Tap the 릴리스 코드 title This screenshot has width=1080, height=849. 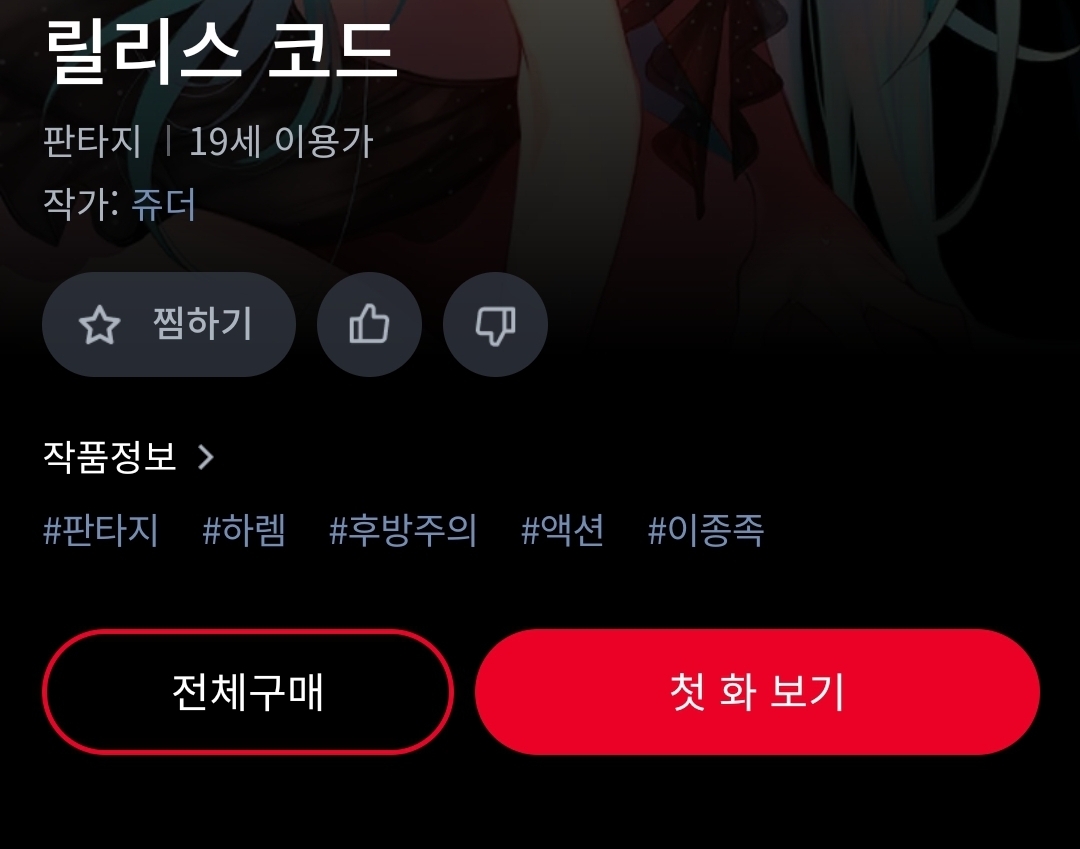click(221, 50)
